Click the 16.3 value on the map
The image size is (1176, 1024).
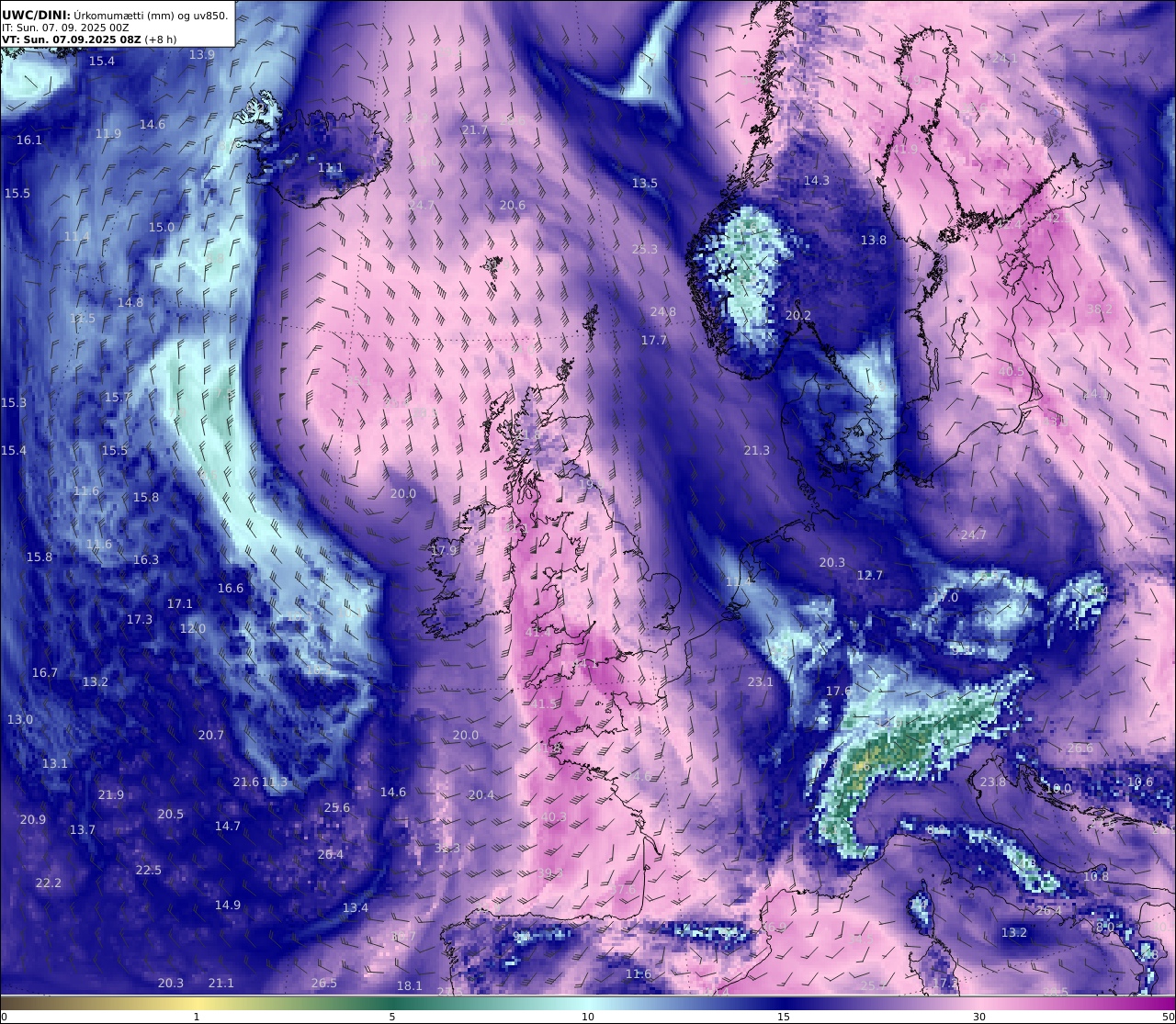pyautogui.click(x=146, y=559)
